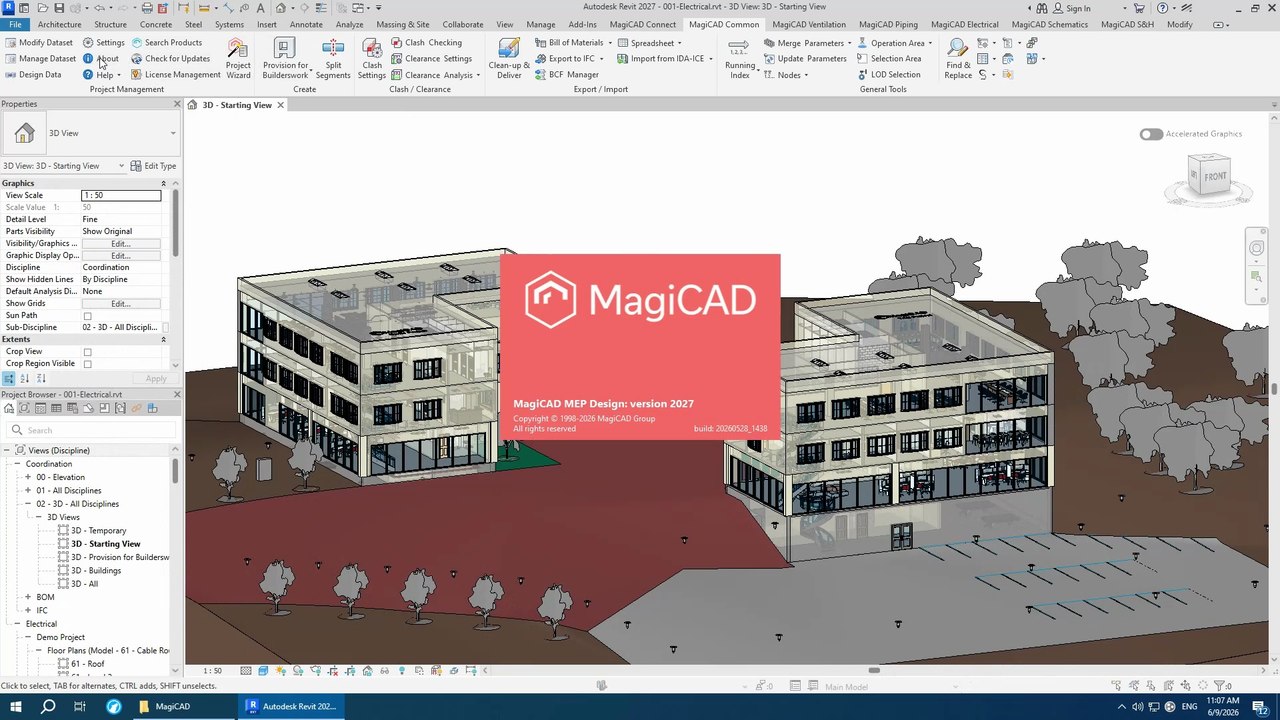
Task: Open Modify Dataset
Action: (x=39, y=43)
